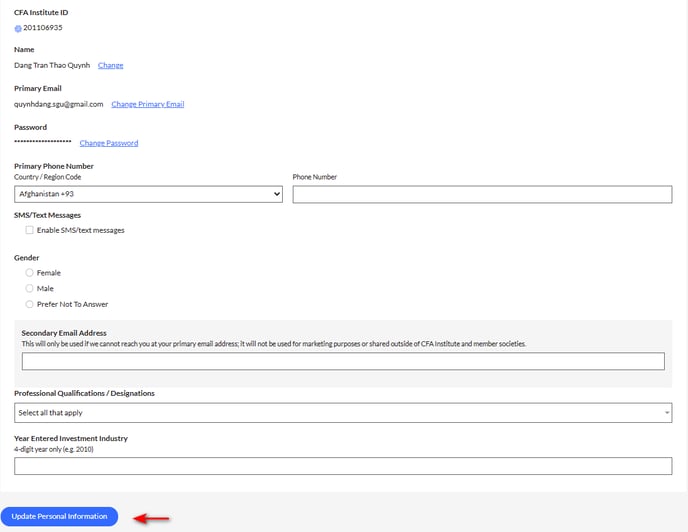Click the red arrow beside the Update button
This screenshot has height=532, width=688.
(151, 518)
